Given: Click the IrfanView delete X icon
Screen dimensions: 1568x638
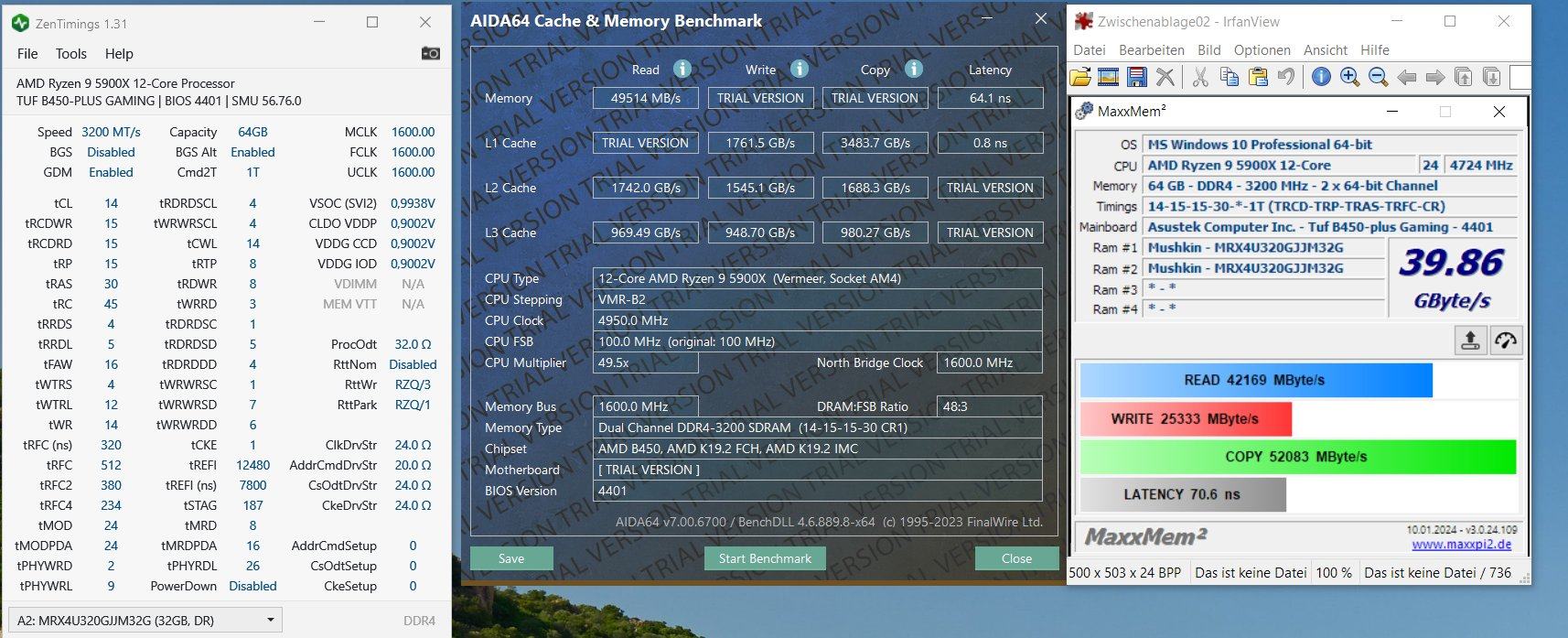Looking at the screenshot, I should (1165, 77).
